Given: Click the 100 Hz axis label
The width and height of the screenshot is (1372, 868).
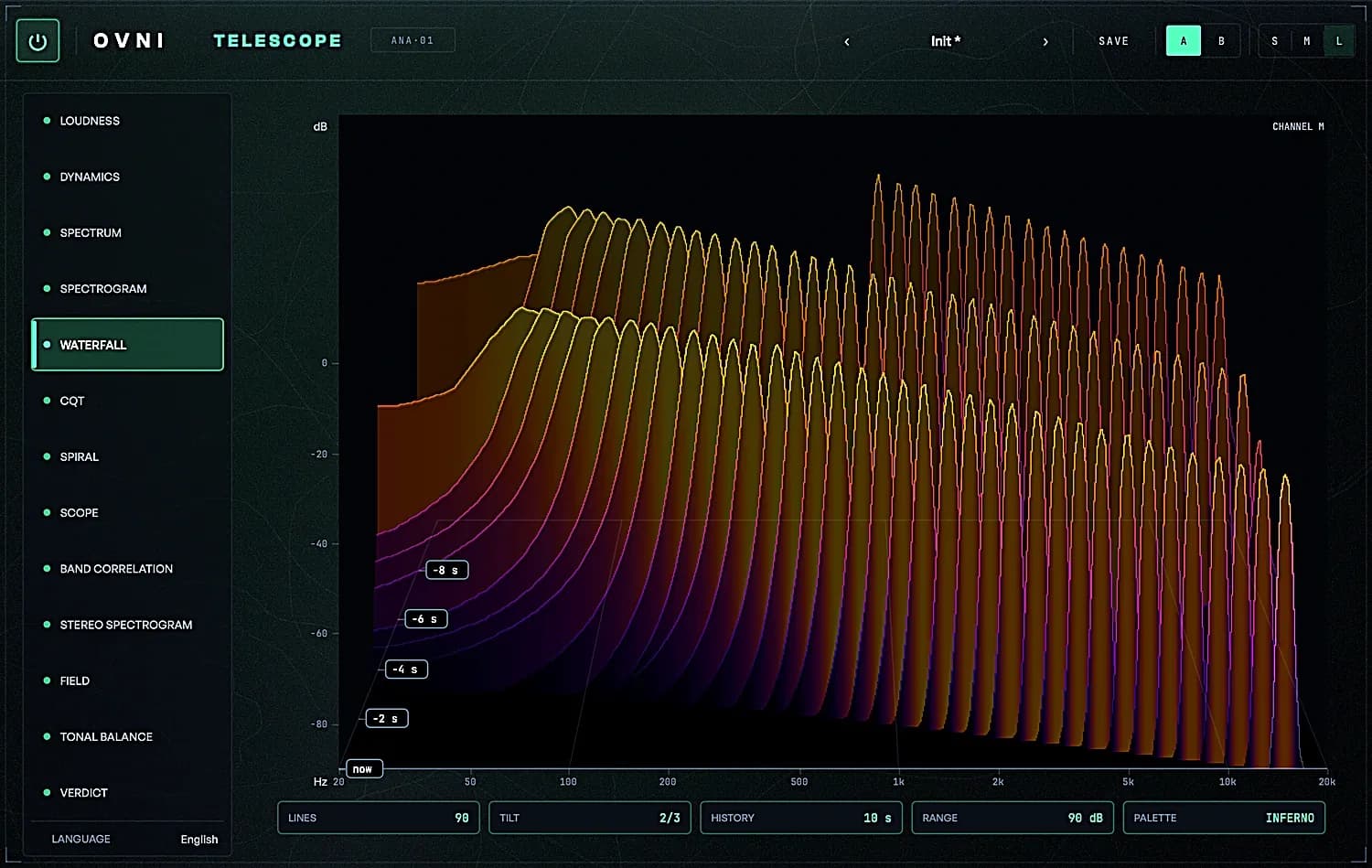Looking at the screenshot, I should (x=568, y=782).
